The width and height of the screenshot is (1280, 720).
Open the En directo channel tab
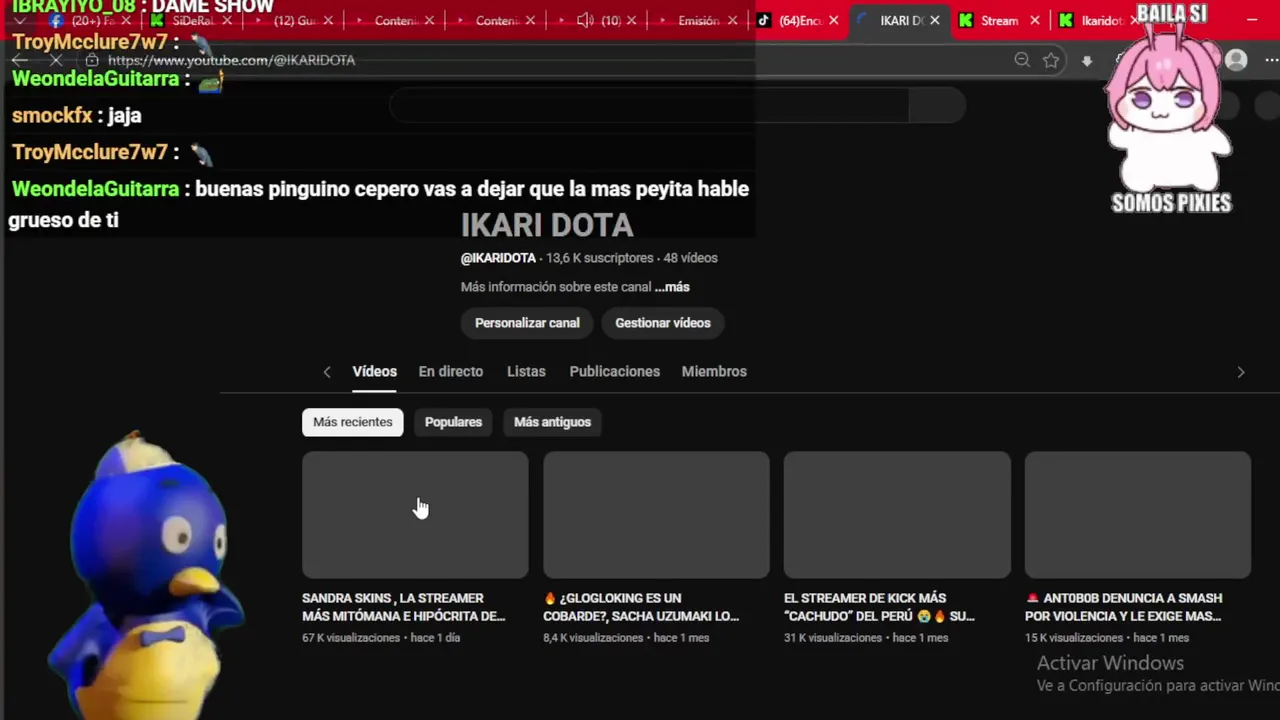pos(450,371)
